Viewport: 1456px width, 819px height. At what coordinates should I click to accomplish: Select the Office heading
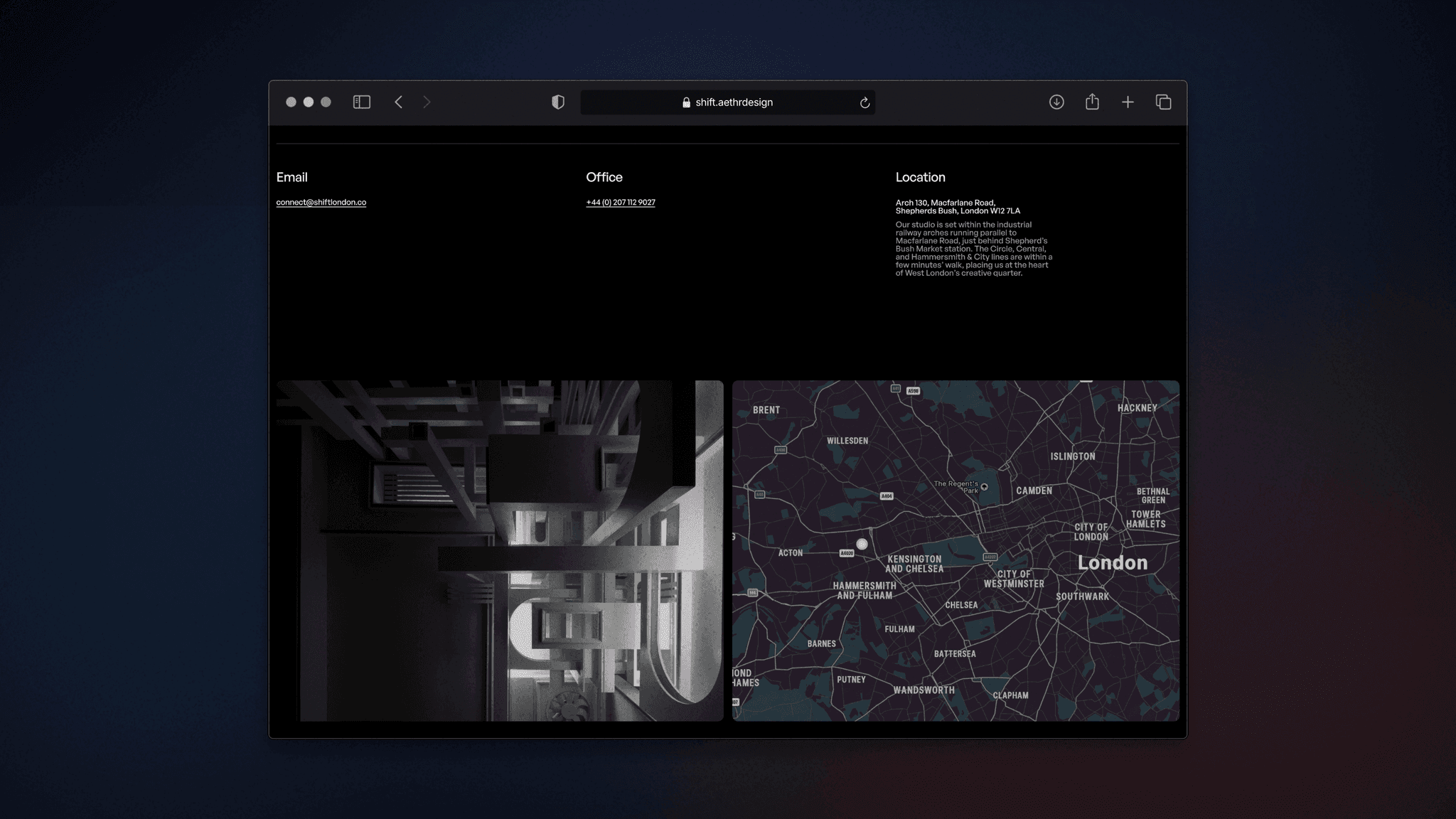click(604, 177)
